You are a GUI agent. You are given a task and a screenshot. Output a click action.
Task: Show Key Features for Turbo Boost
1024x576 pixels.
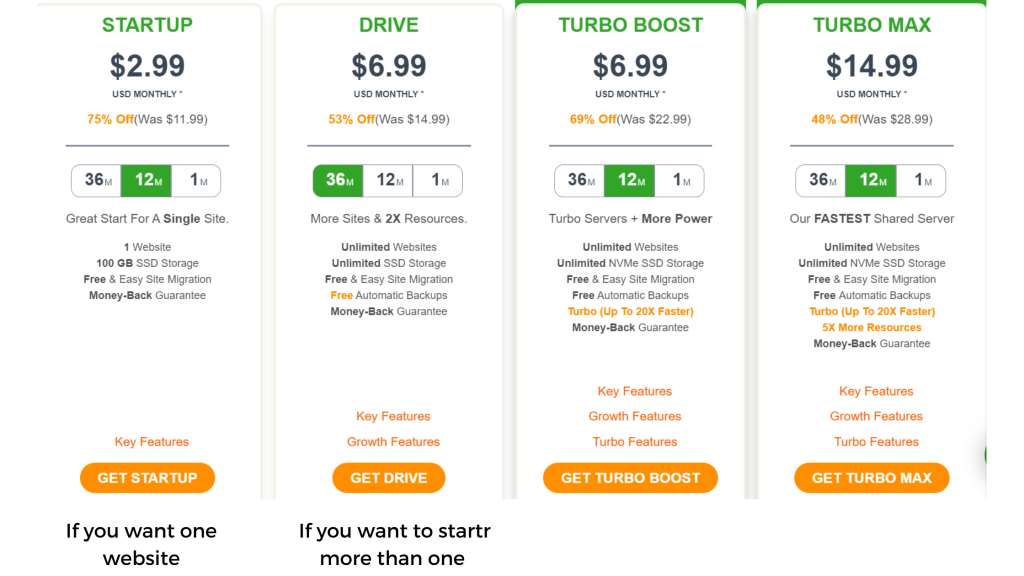(x=635, y=391)
